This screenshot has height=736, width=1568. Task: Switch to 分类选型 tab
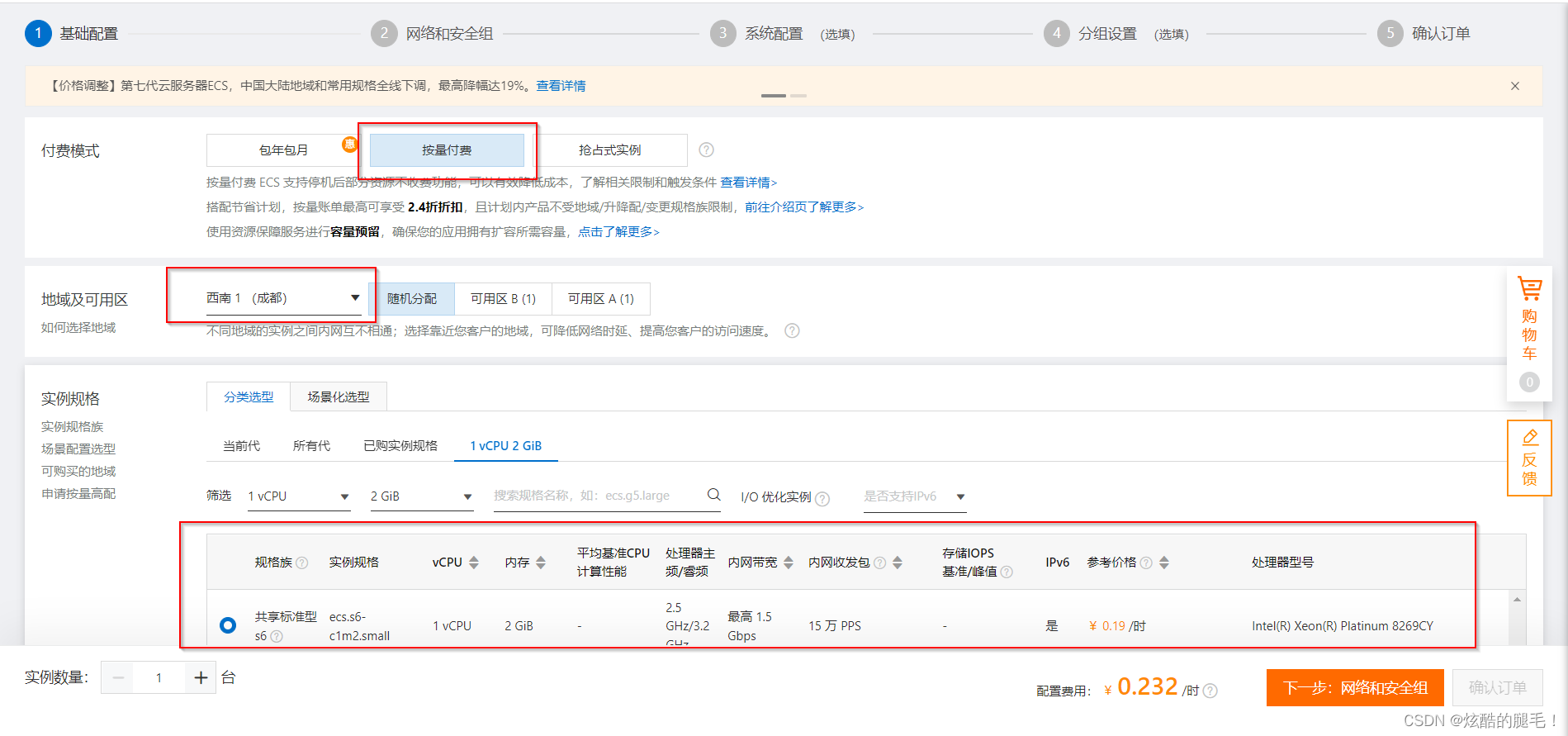(249, 397)
